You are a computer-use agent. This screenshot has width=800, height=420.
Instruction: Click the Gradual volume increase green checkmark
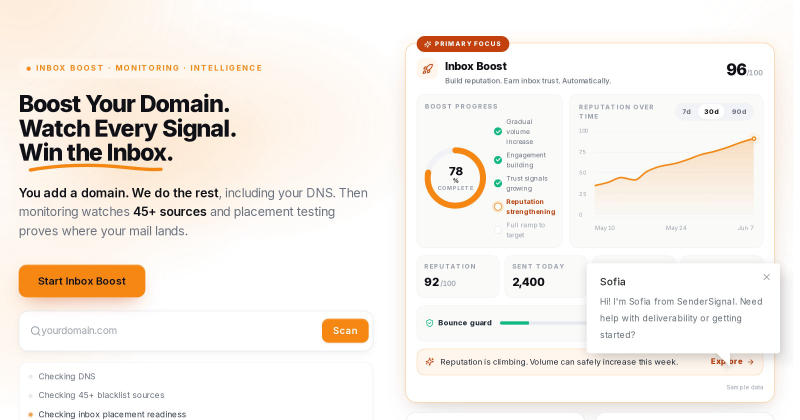(x=498, y=132)
